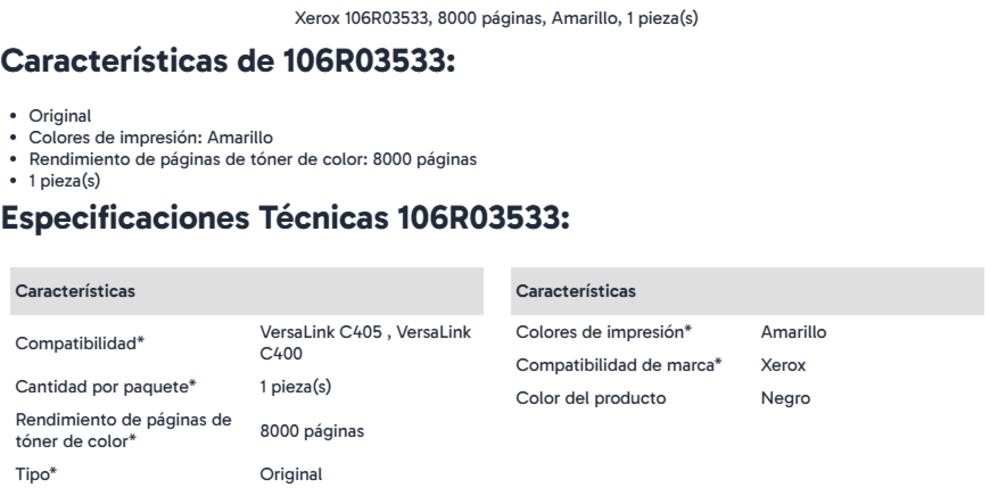The width and height of the screenshot is (990, 496).
Task: Click the 'Negro' product color value
Action: pyautogui.click(x=785, y=398)
